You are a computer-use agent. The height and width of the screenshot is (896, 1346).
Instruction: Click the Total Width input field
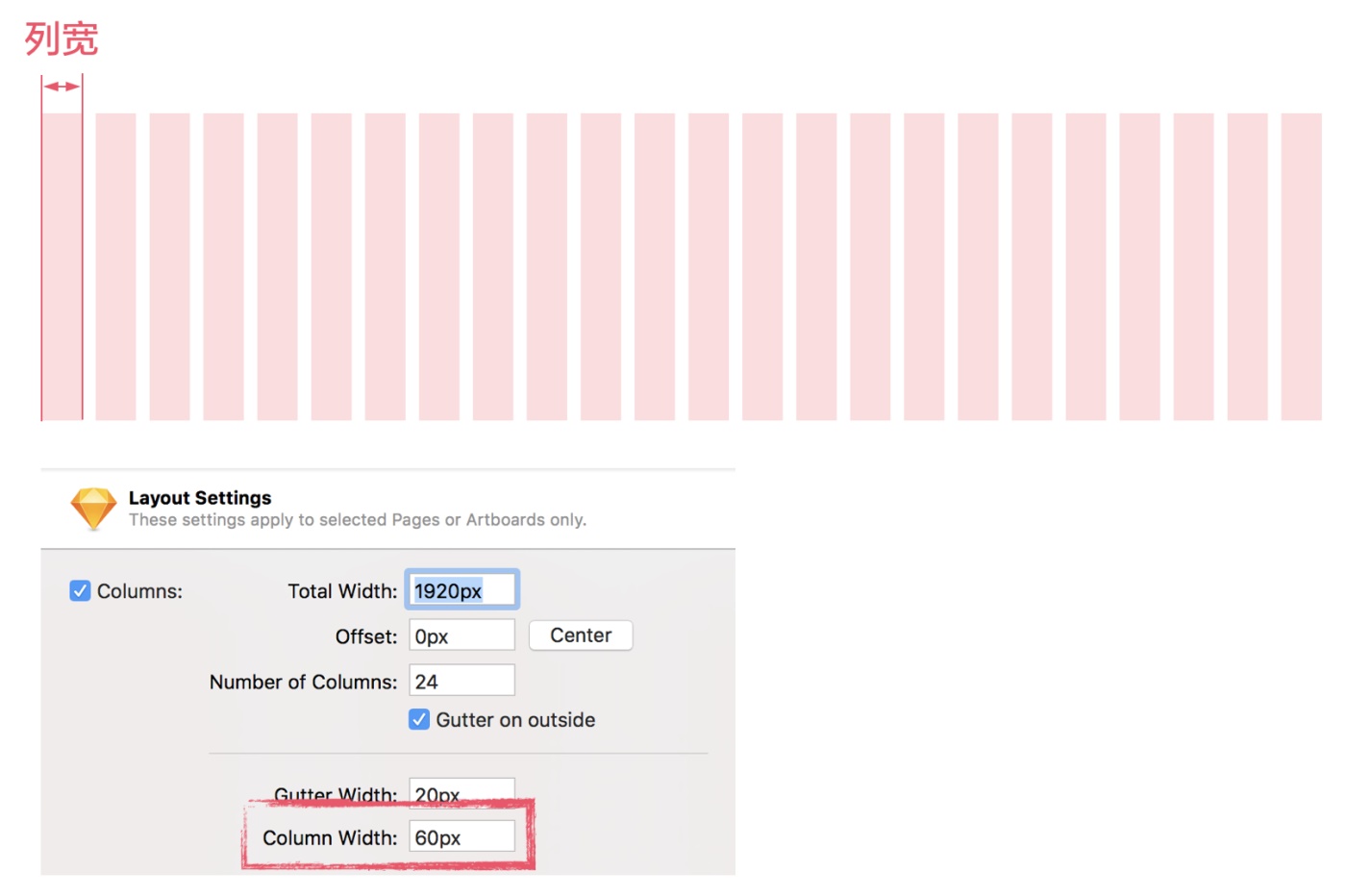click(x=461, y=590)
